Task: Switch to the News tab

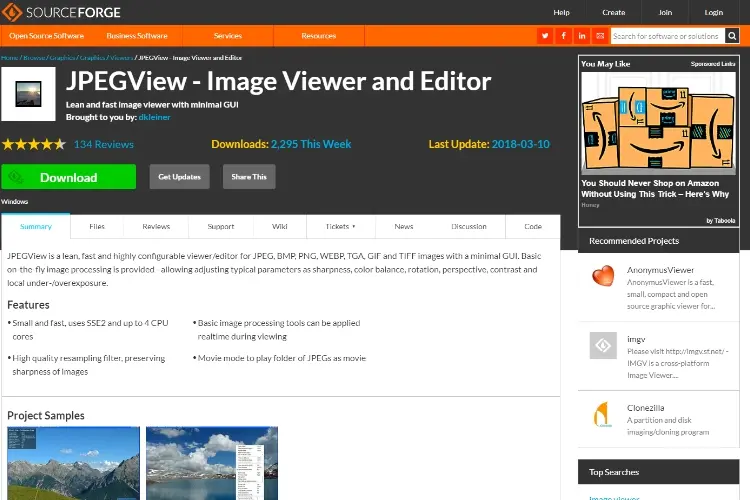Action: [404, 226]
